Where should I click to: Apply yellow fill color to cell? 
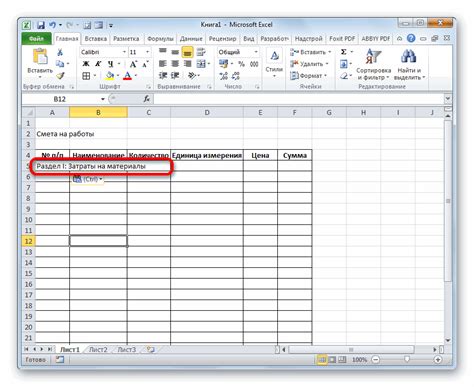pyautogui.click(x=109, y=76)
